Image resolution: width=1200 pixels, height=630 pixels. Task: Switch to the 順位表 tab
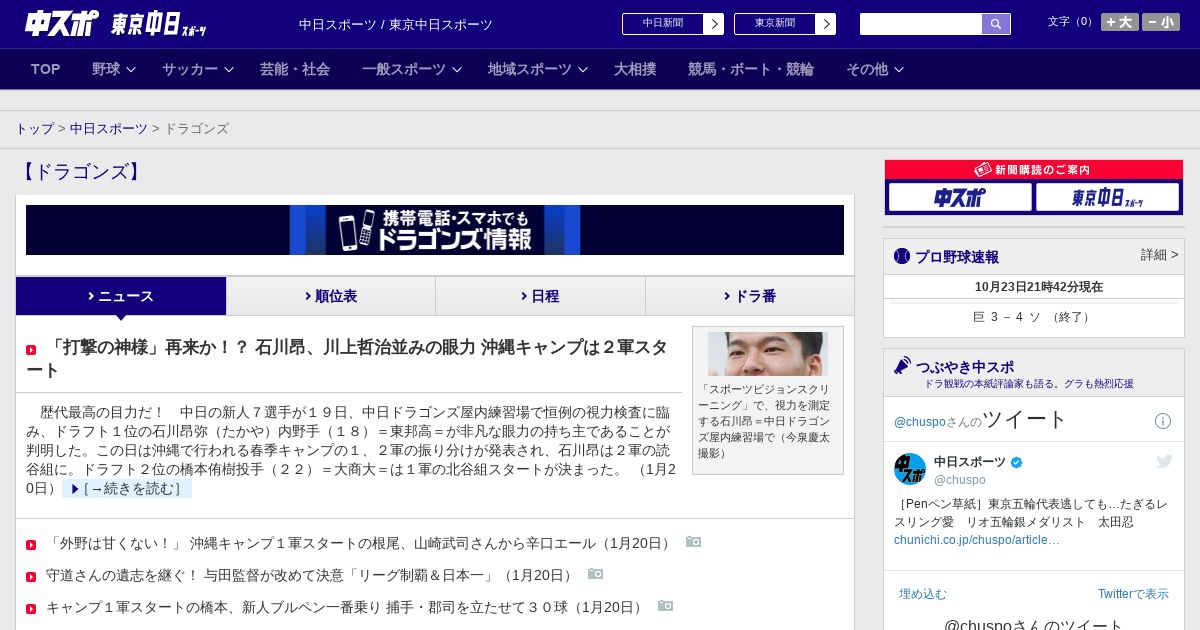(x=331, y=296)
